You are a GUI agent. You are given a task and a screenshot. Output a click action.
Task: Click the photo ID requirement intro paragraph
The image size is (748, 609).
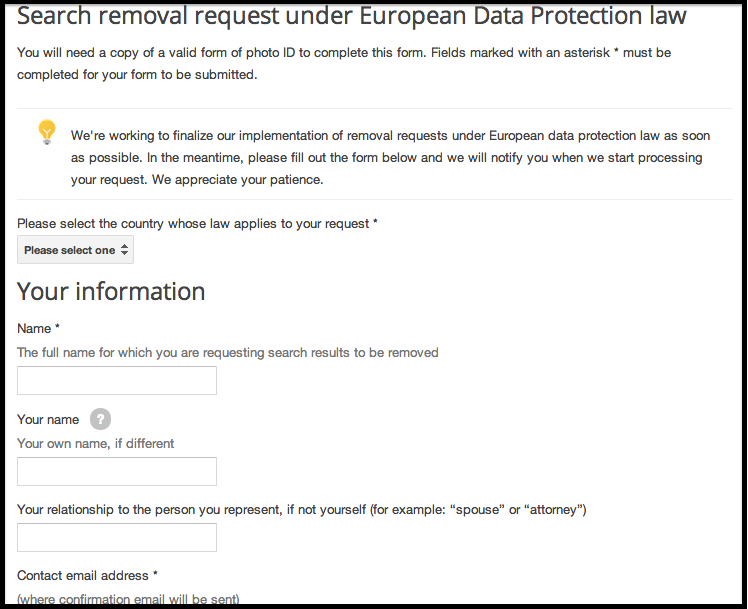[x=344, y=63]
